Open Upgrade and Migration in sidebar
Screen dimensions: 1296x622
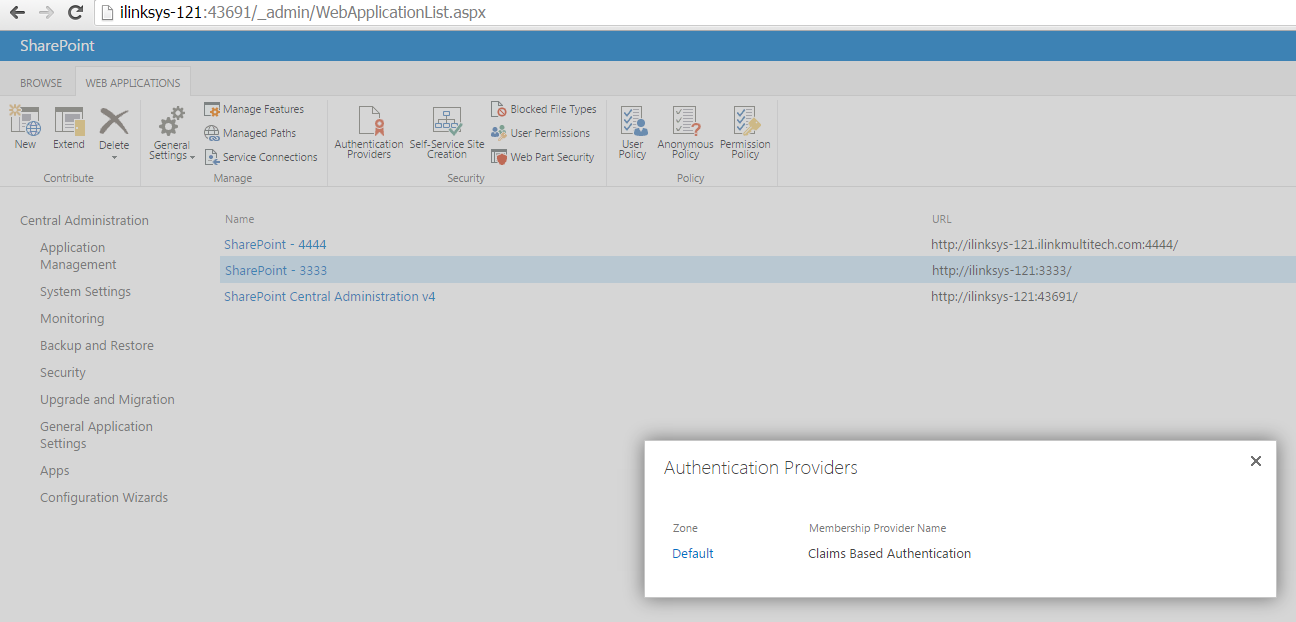(107, 400)
